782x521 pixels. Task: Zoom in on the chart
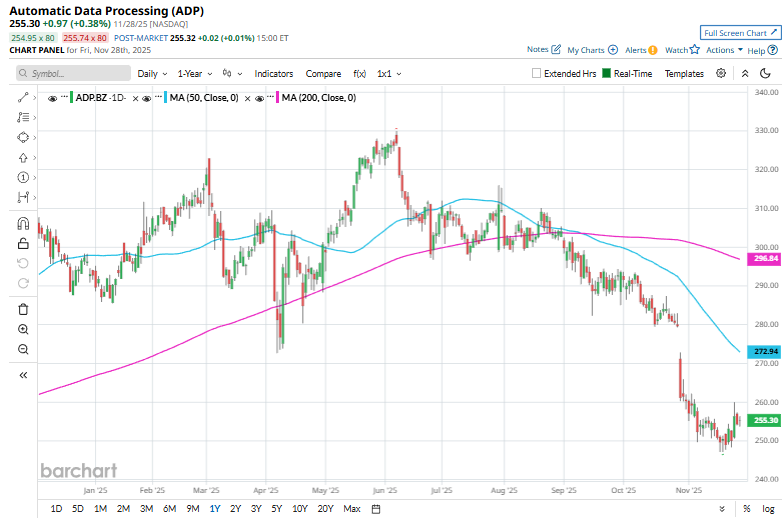tap(23, 329)
